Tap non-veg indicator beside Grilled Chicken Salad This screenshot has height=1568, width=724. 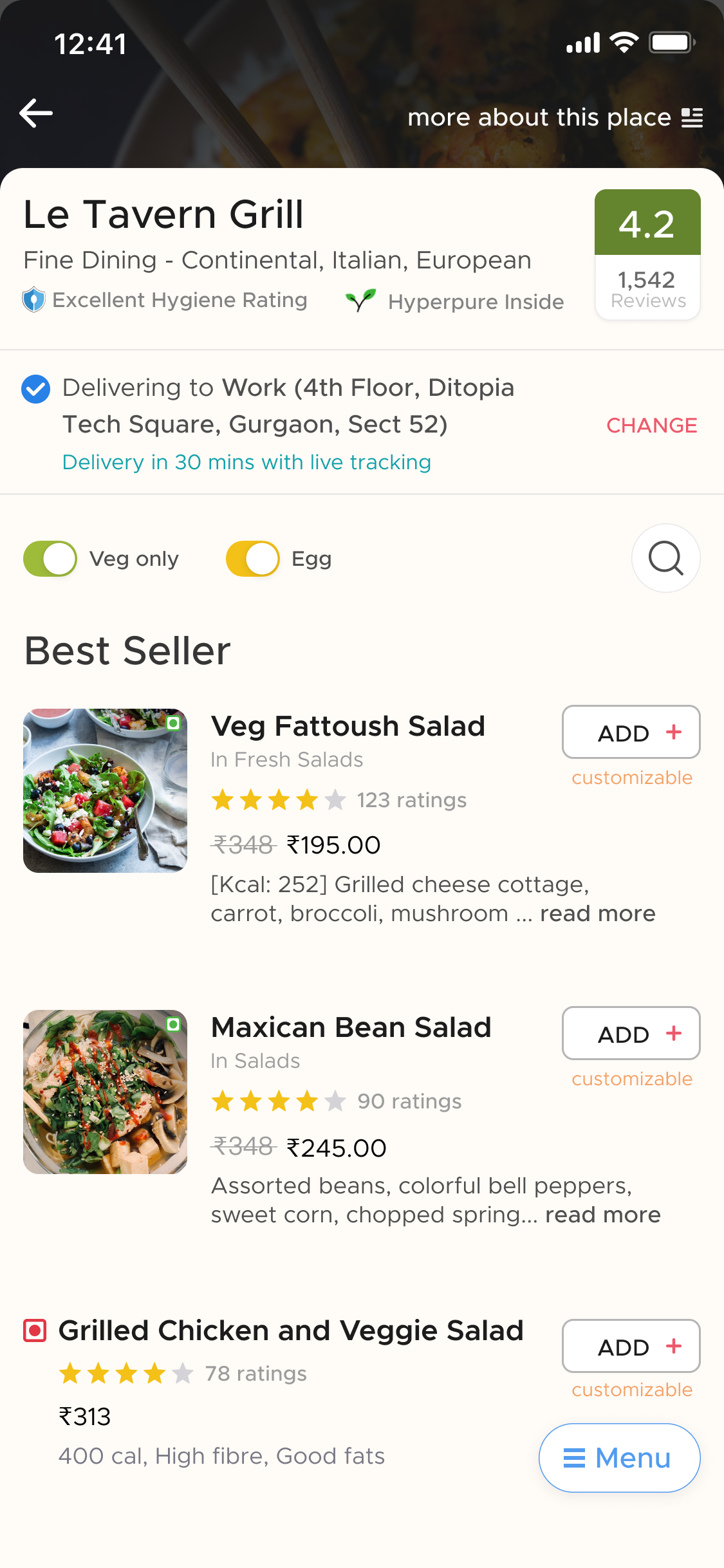[35, 1330]
